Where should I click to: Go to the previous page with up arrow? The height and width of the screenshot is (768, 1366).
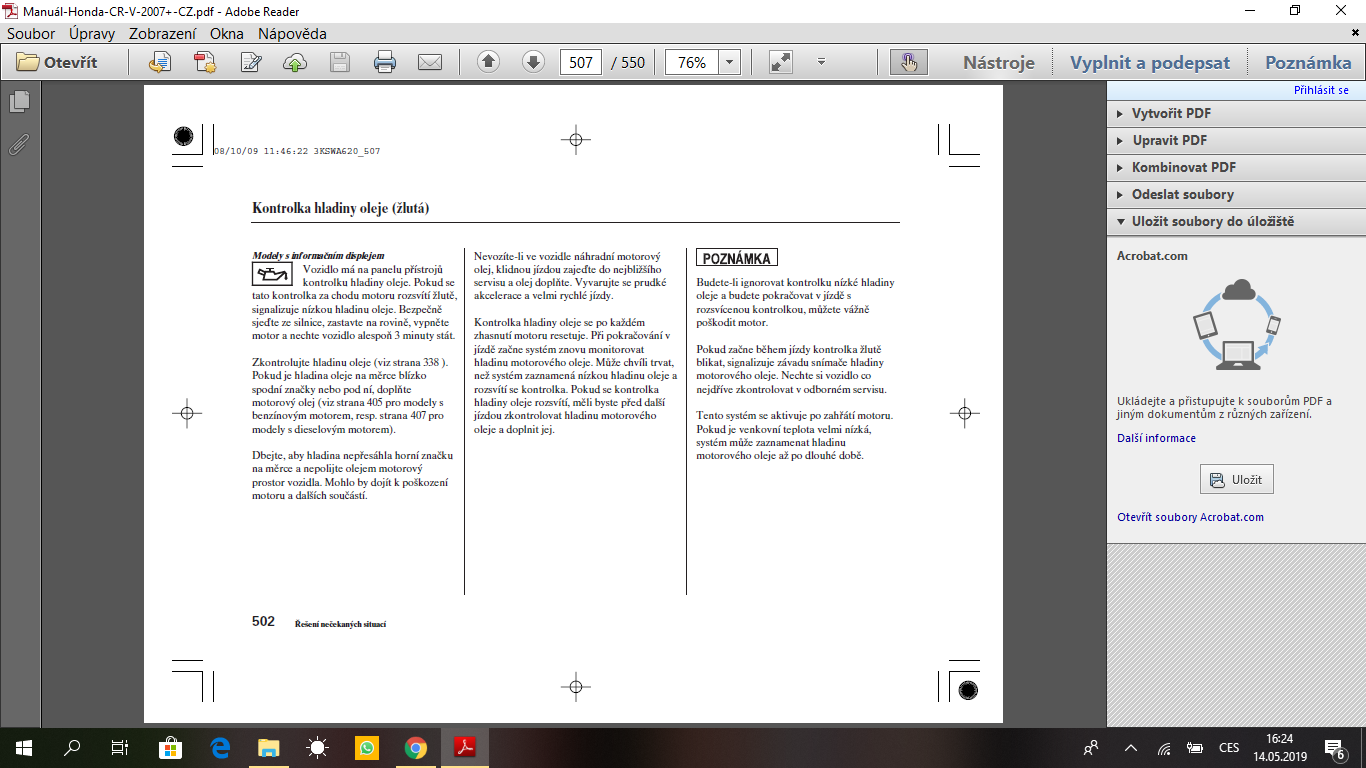488,62
